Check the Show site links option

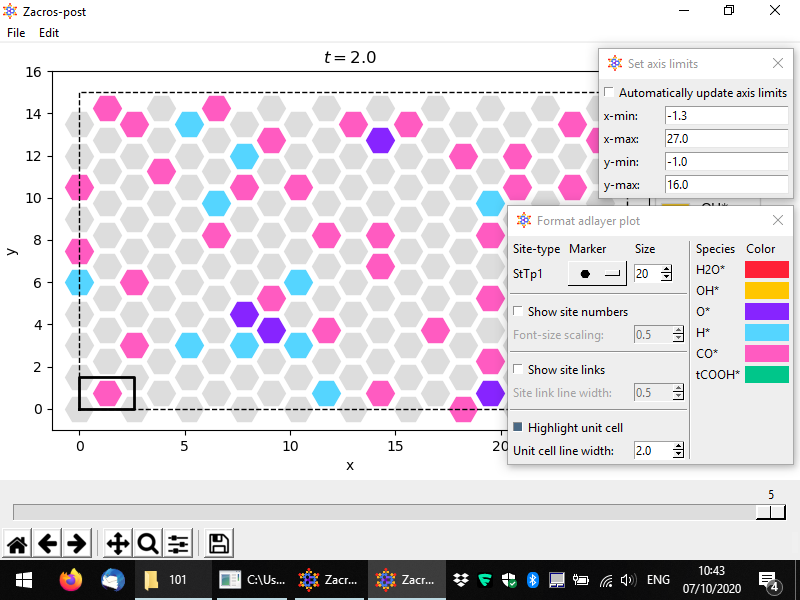518,370
